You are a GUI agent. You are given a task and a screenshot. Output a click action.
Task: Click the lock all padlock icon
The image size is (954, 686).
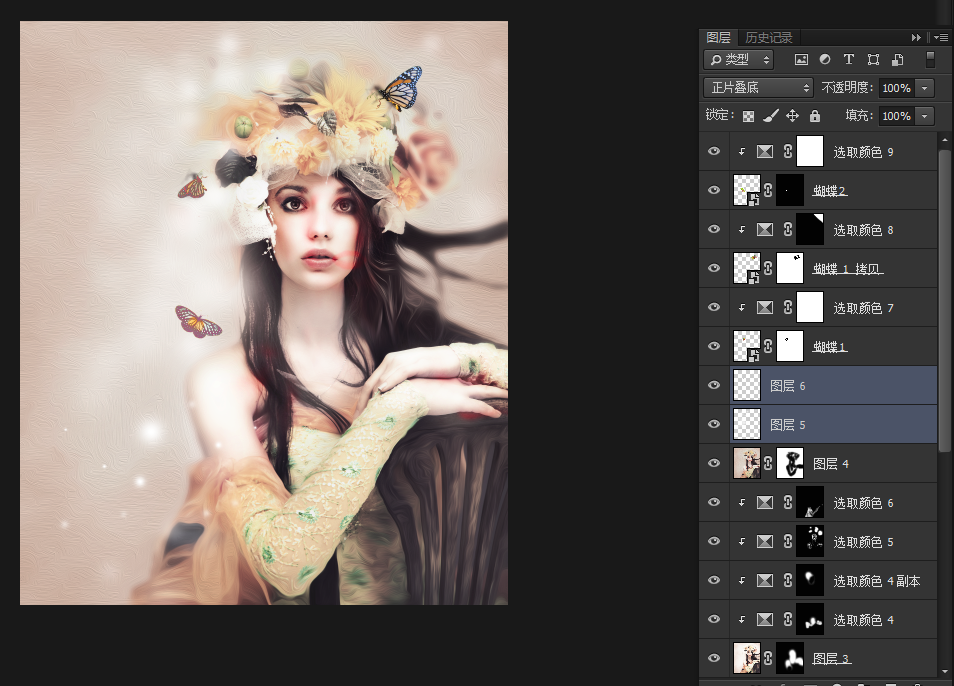814,116
